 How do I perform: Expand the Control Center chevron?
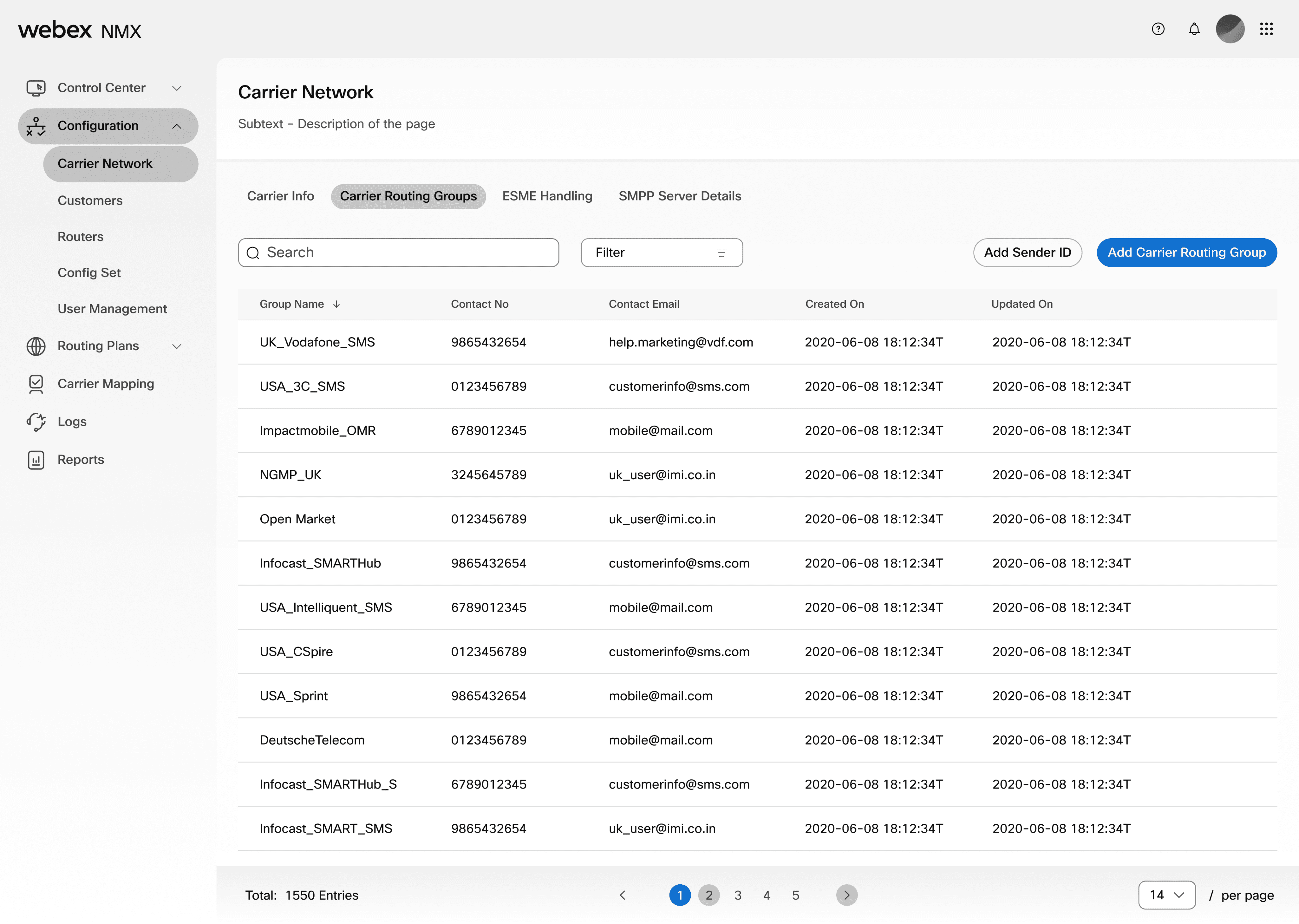point(177,88)
